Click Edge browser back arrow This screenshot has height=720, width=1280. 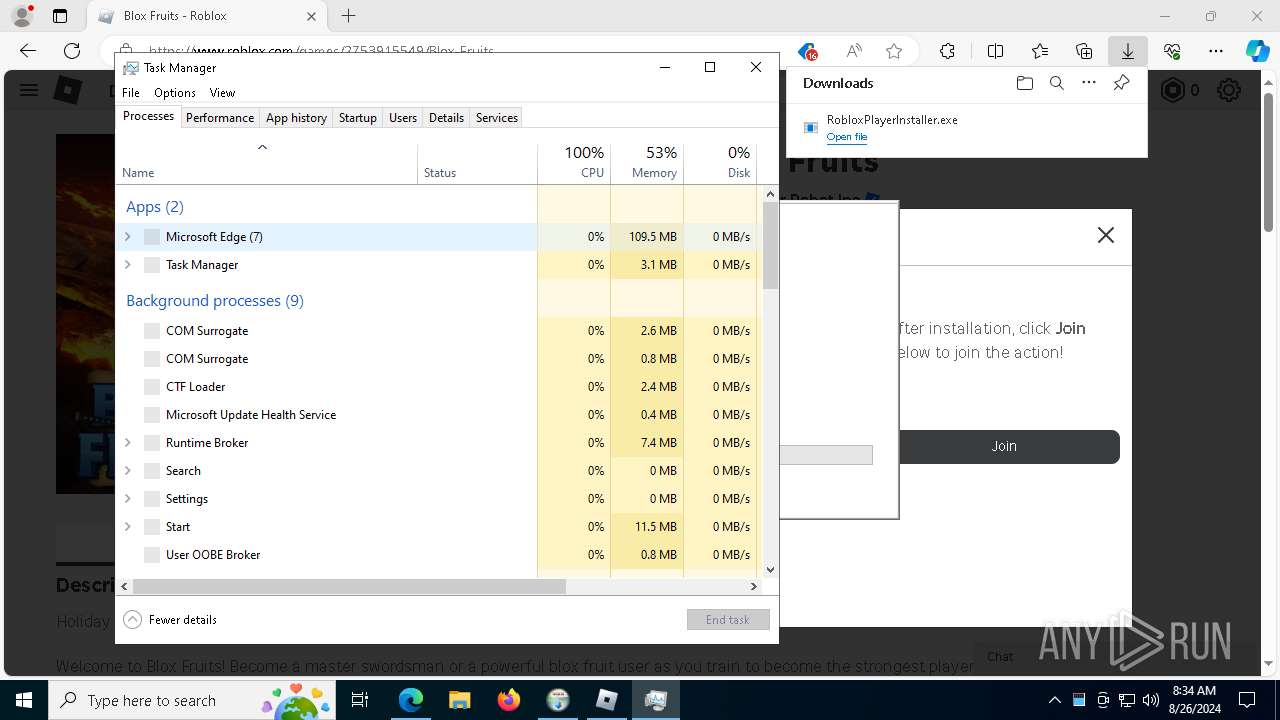coord(28,51)
